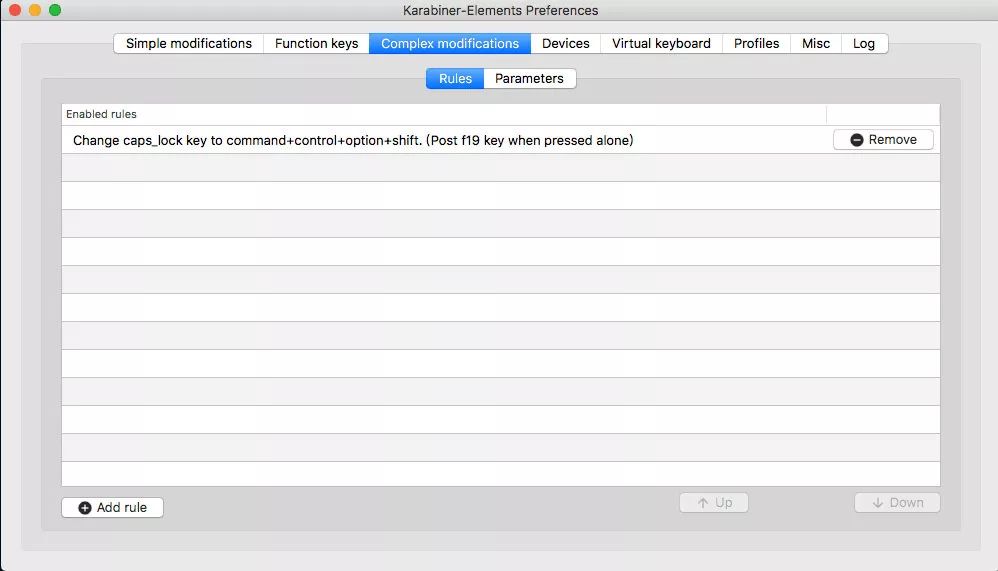
Task: Remove the caps_lock rule
Action: tap(883, 139)
